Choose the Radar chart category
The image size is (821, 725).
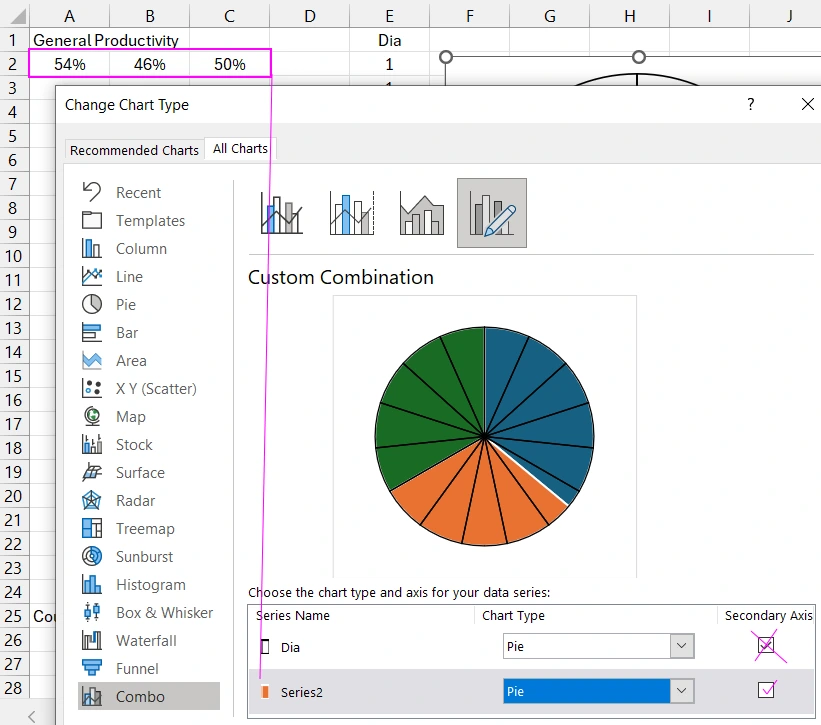pos(135,501)
